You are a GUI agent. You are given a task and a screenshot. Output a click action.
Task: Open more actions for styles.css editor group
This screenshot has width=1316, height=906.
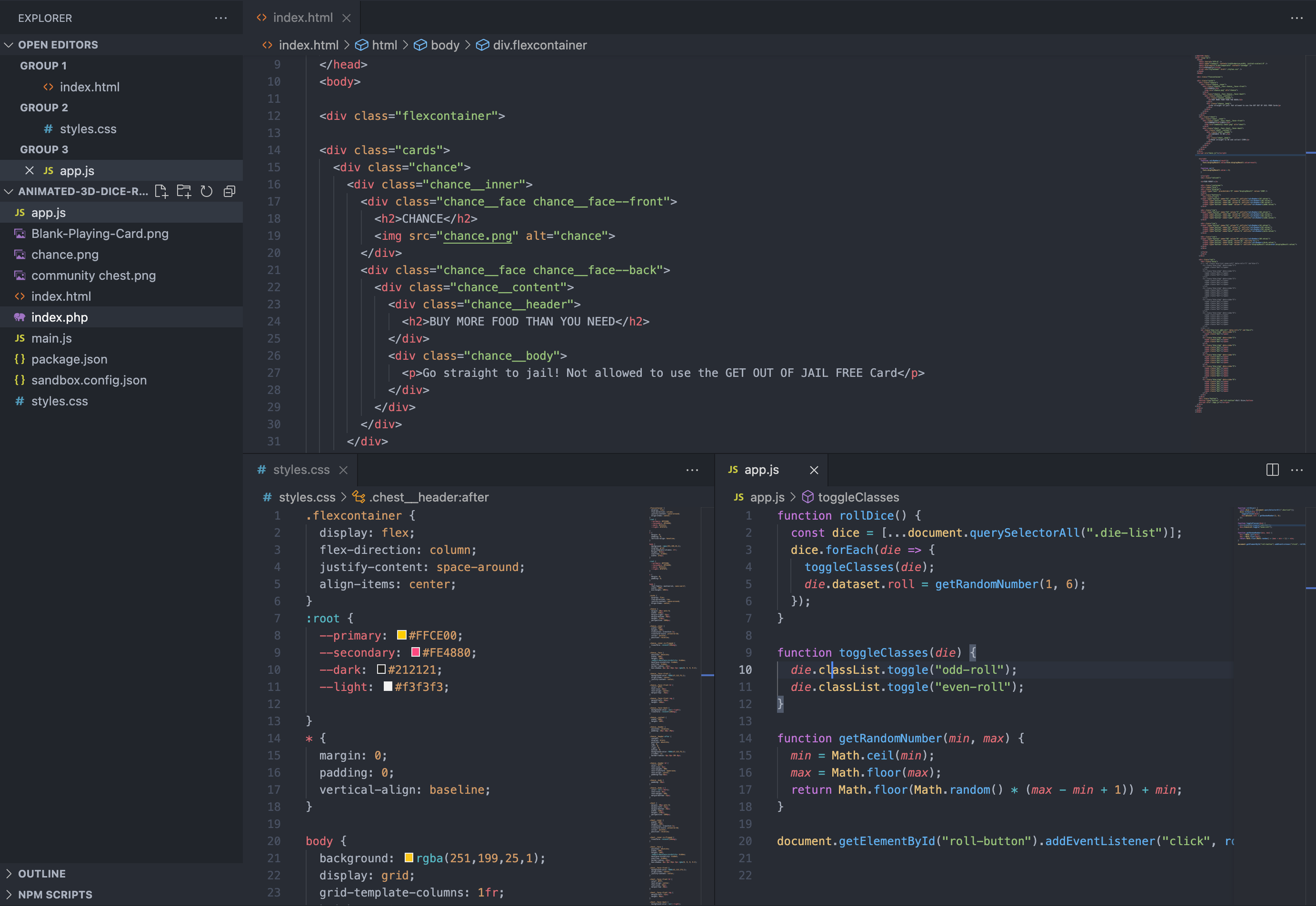click(691, 470)
